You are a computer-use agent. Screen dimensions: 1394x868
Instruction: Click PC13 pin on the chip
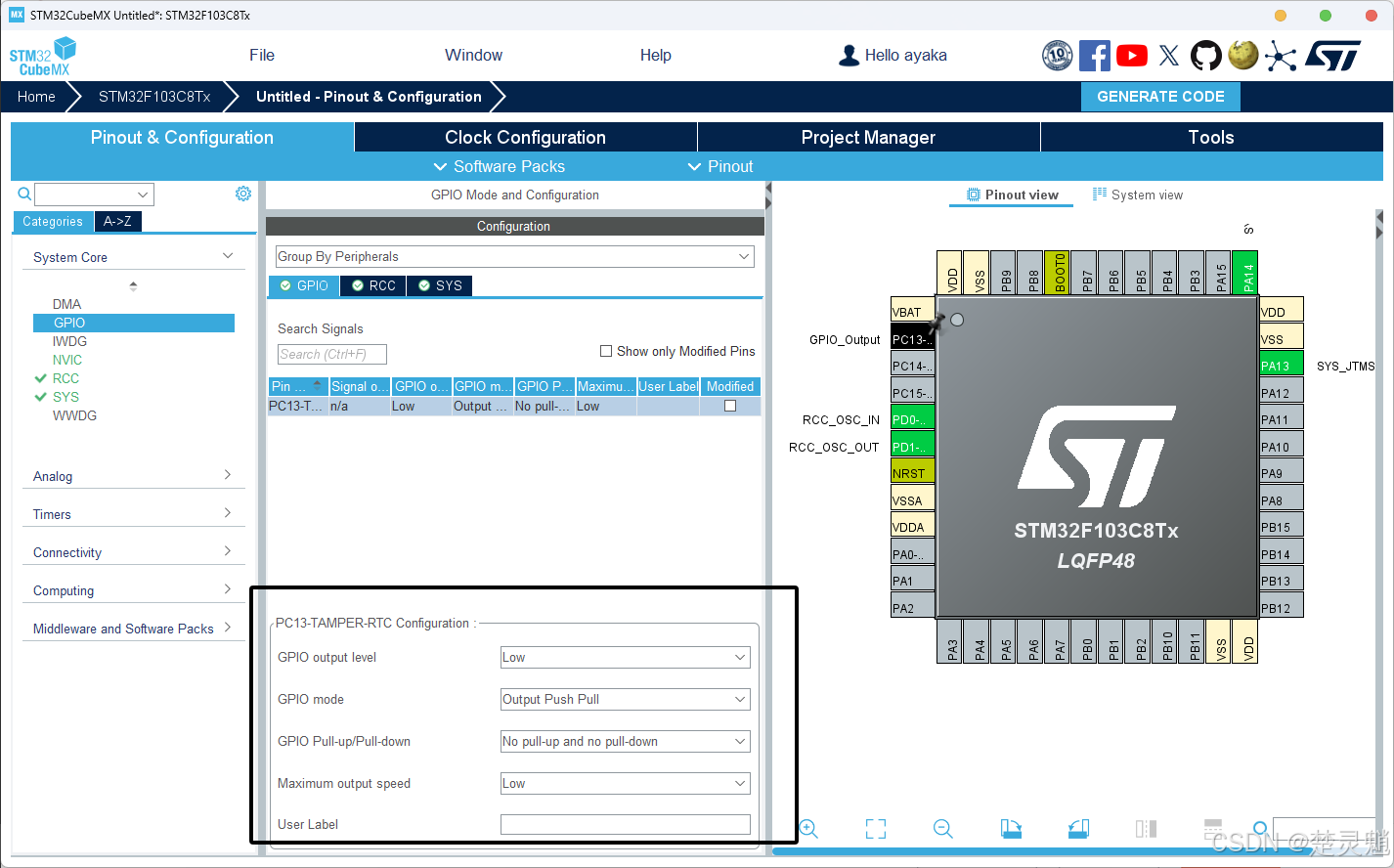click(912, 339)
